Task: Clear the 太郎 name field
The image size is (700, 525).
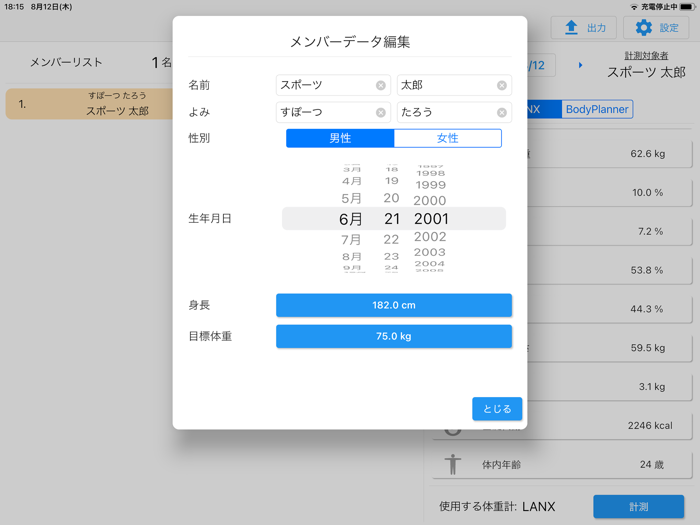Action: 502,85
